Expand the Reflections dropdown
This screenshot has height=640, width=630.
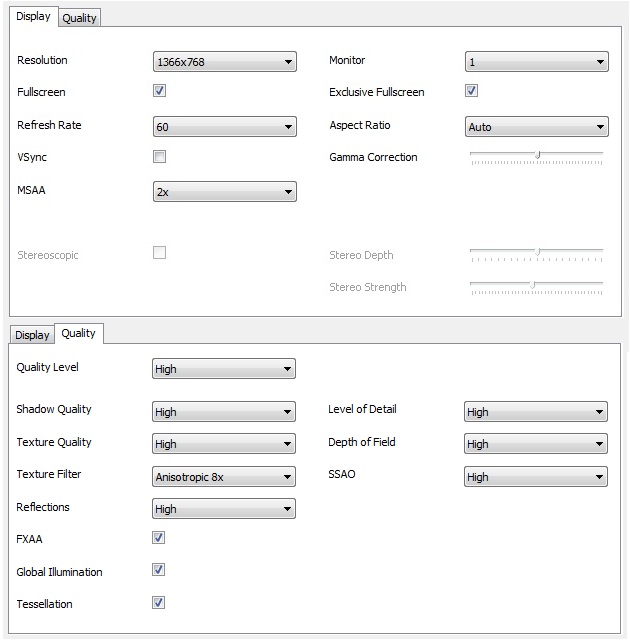coord(224,509)
